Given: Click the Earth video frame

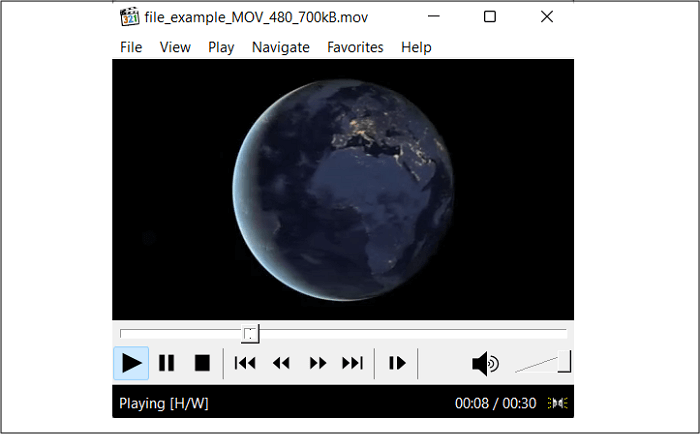Looking at the screenshot, I should coord(343,189).
